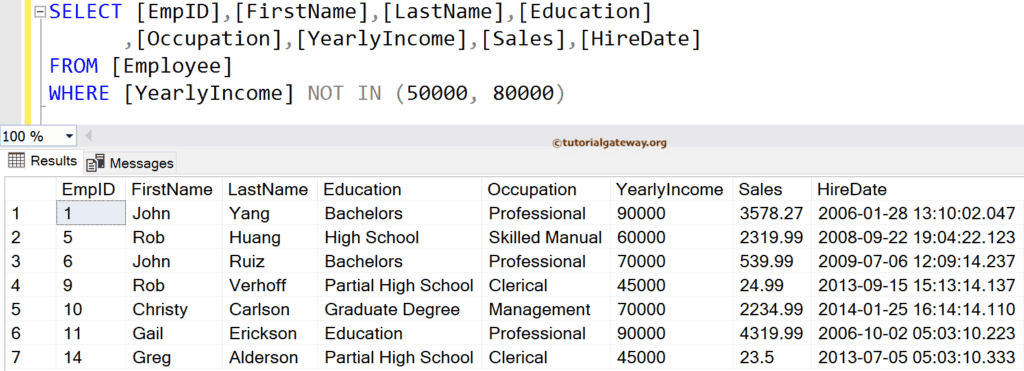Click hire date '2006-10-02 05:03:10.223'

coord(917,333)
